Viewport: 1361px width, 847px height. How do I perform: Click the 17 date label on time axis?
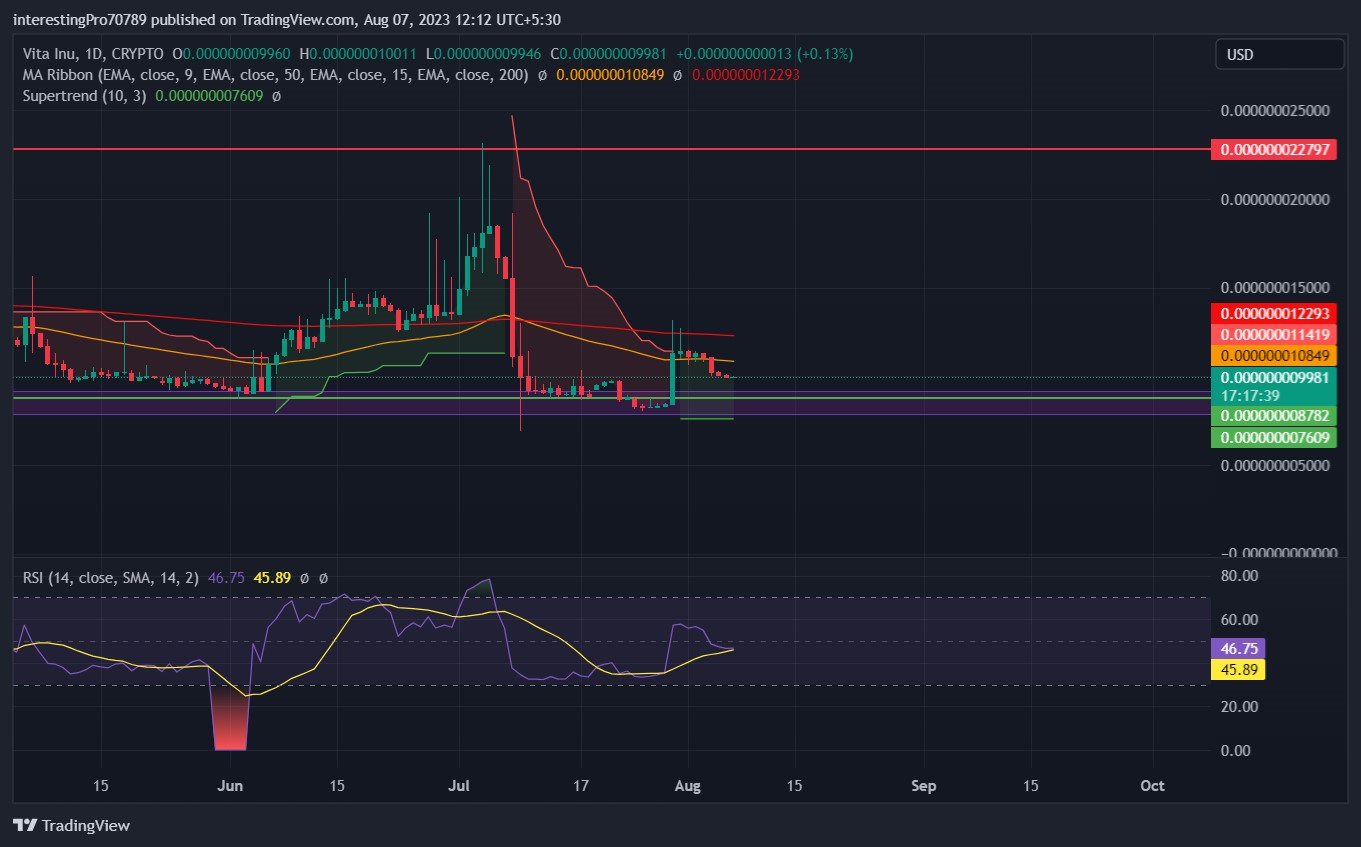[x=582, y=786]
